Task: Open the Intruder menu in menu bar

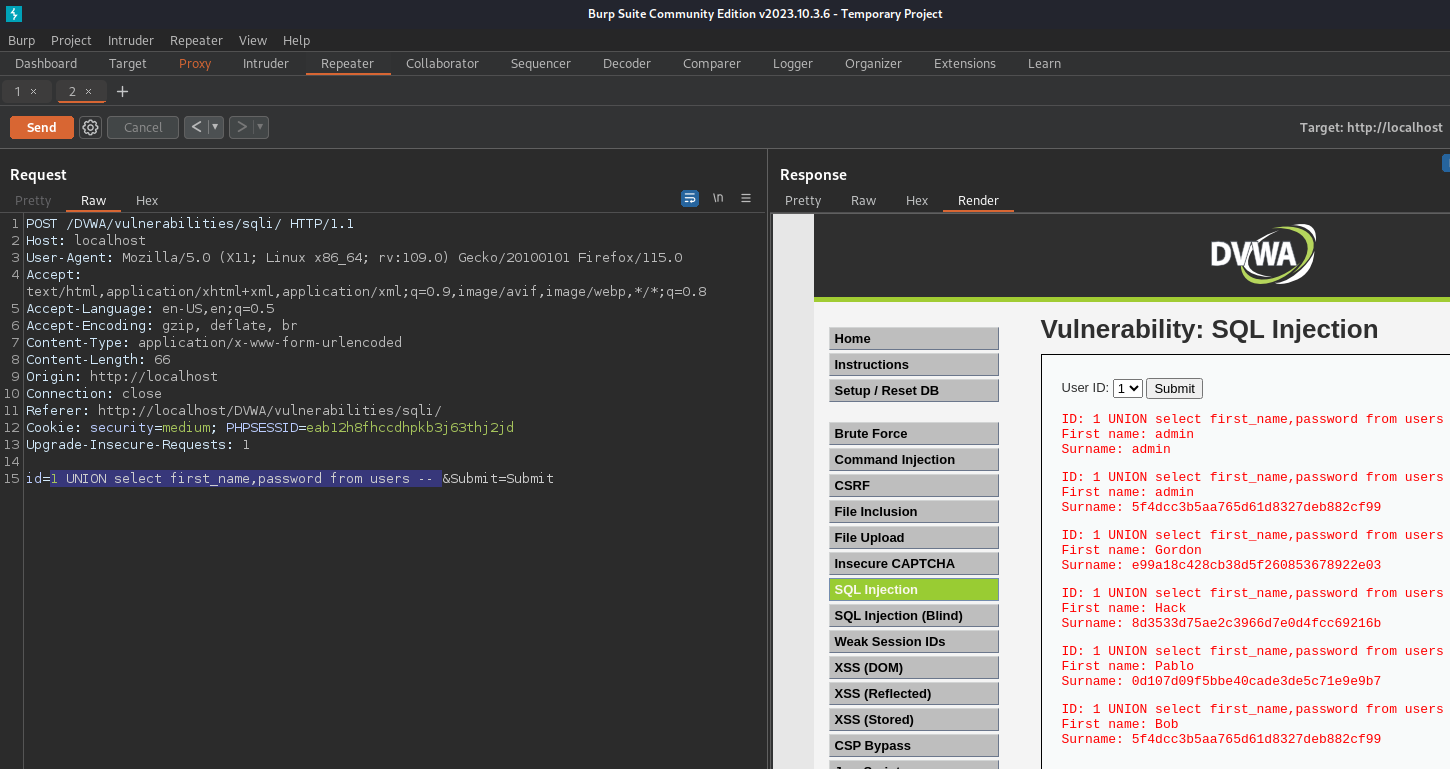Action: click(x=131, y=40)
